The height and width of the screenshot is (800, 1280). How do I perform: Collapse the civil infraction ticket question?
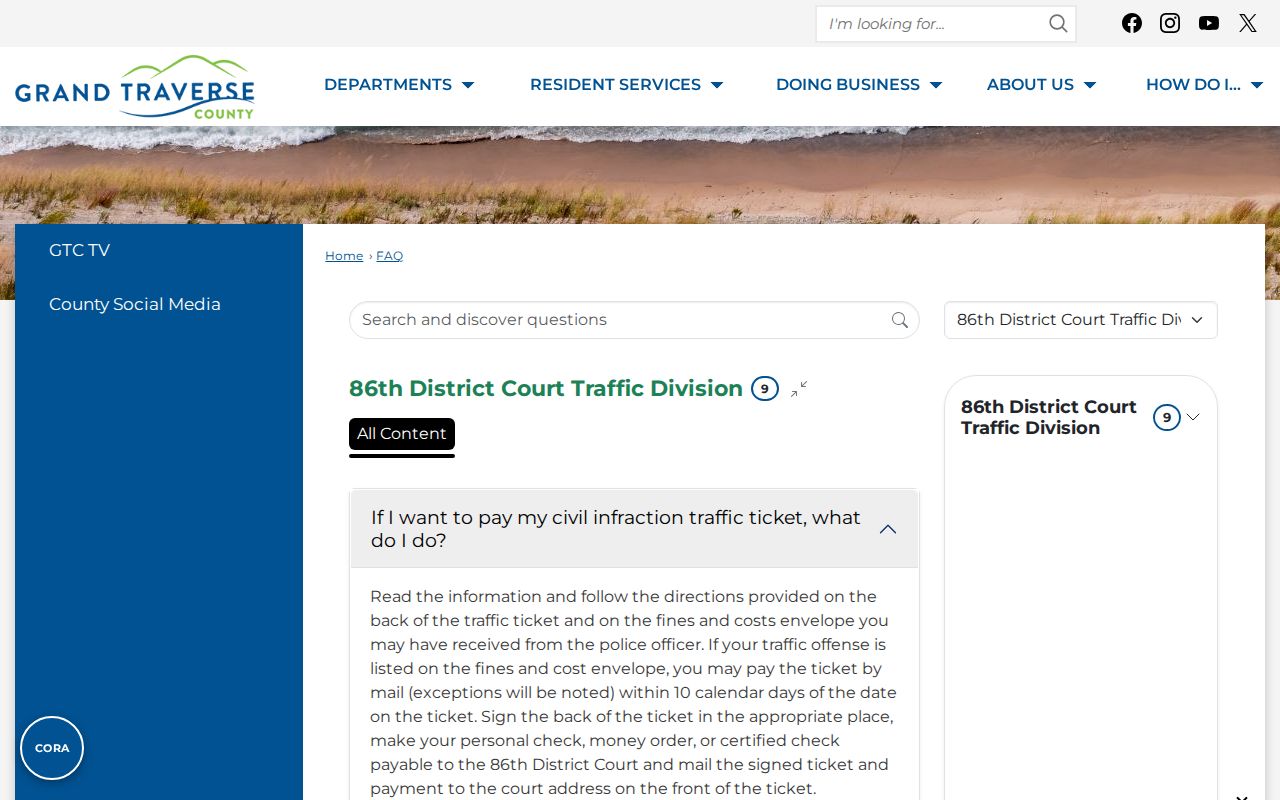coord(634,529)
